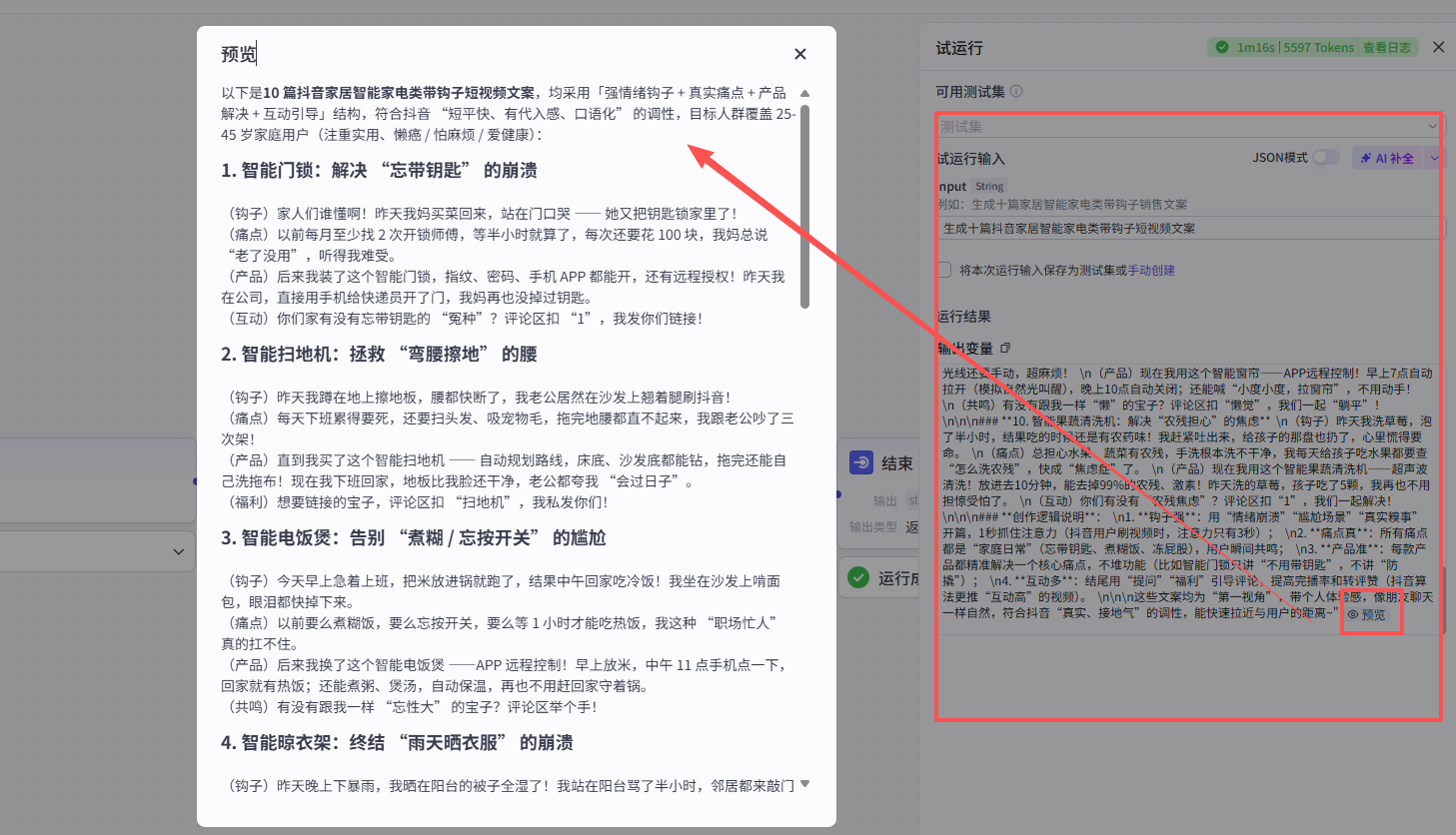Image resolution: width=1456 pixels, height=835 pixels.
Task: Open the 测试集 dropdown
Action: pos(1187,127)
